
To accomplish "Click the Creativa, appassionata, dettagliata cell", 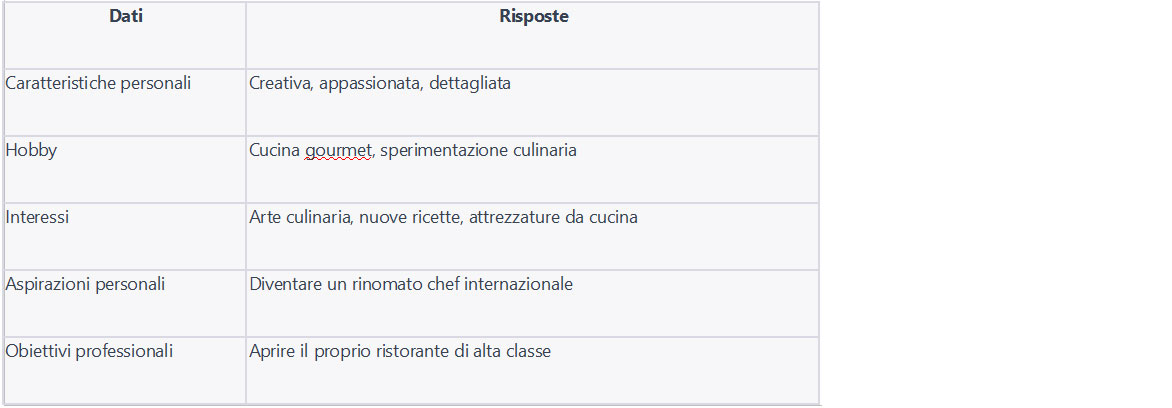I will tap(533, 102).
